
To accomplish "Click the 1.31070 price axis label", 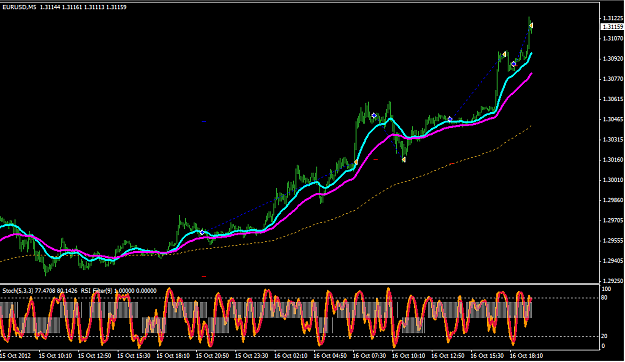I will click(613, 38).
